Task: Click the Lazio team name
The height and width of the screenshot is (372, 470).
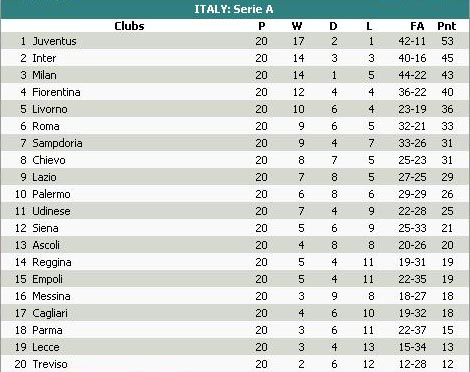Action: pos(44,177)
